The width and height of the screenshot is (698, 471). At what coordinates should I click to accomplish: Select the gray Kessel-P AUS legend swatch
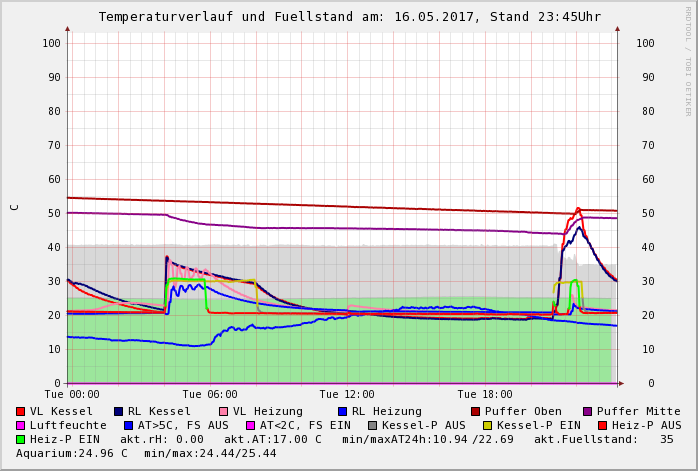coord(372,425)
